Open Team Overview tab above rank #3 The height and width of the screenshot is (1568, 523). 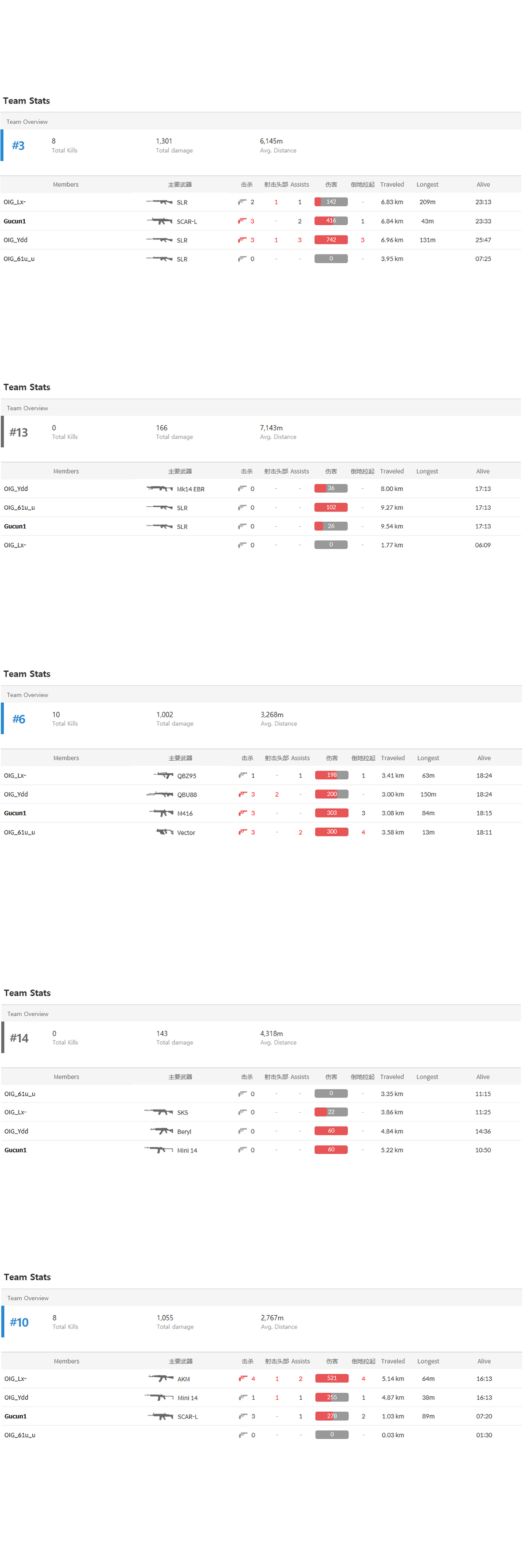point(27,122)
